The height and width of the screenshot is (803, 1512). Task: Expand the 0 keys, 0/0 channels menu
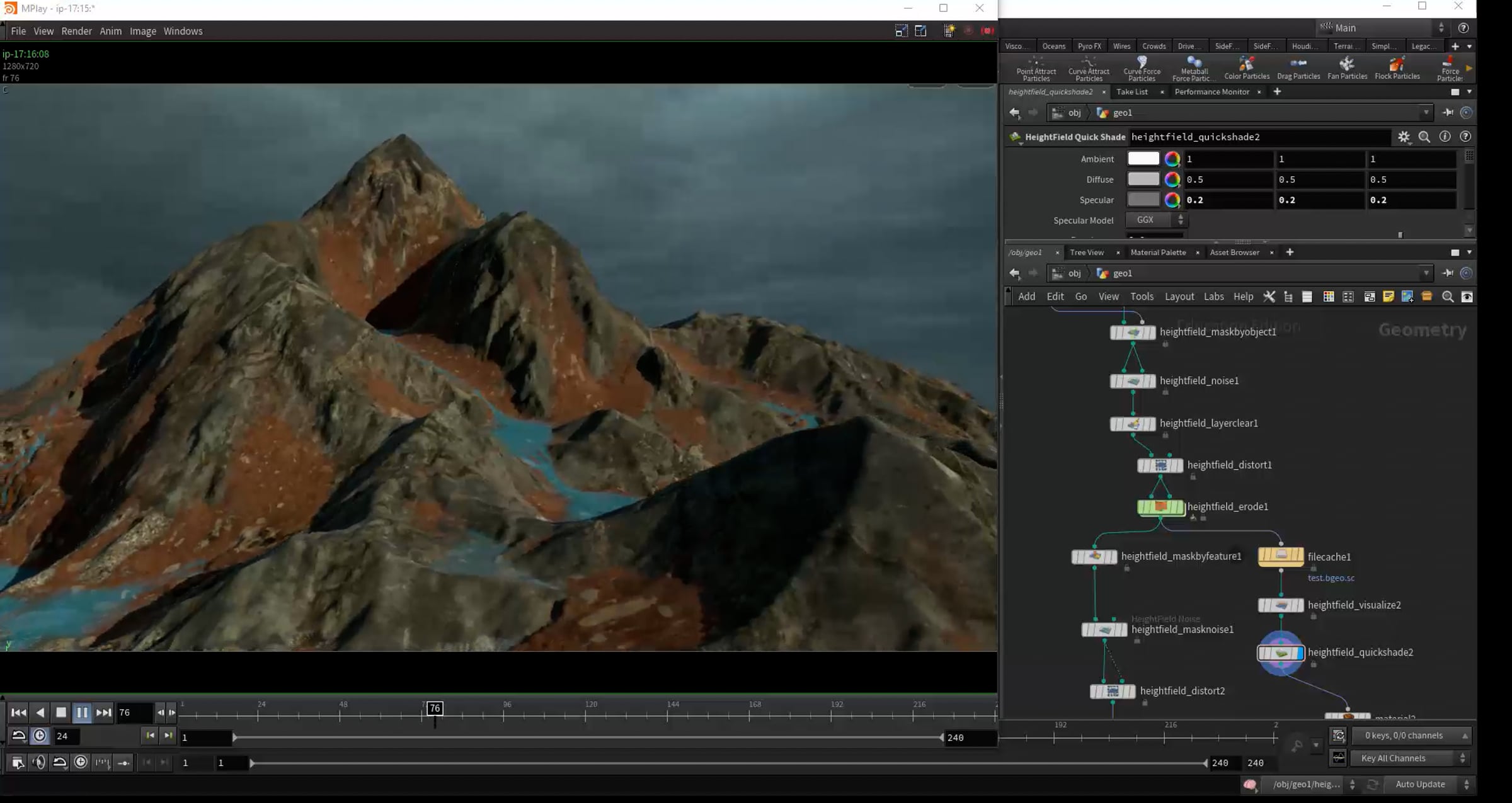(x=1411, y=736)
